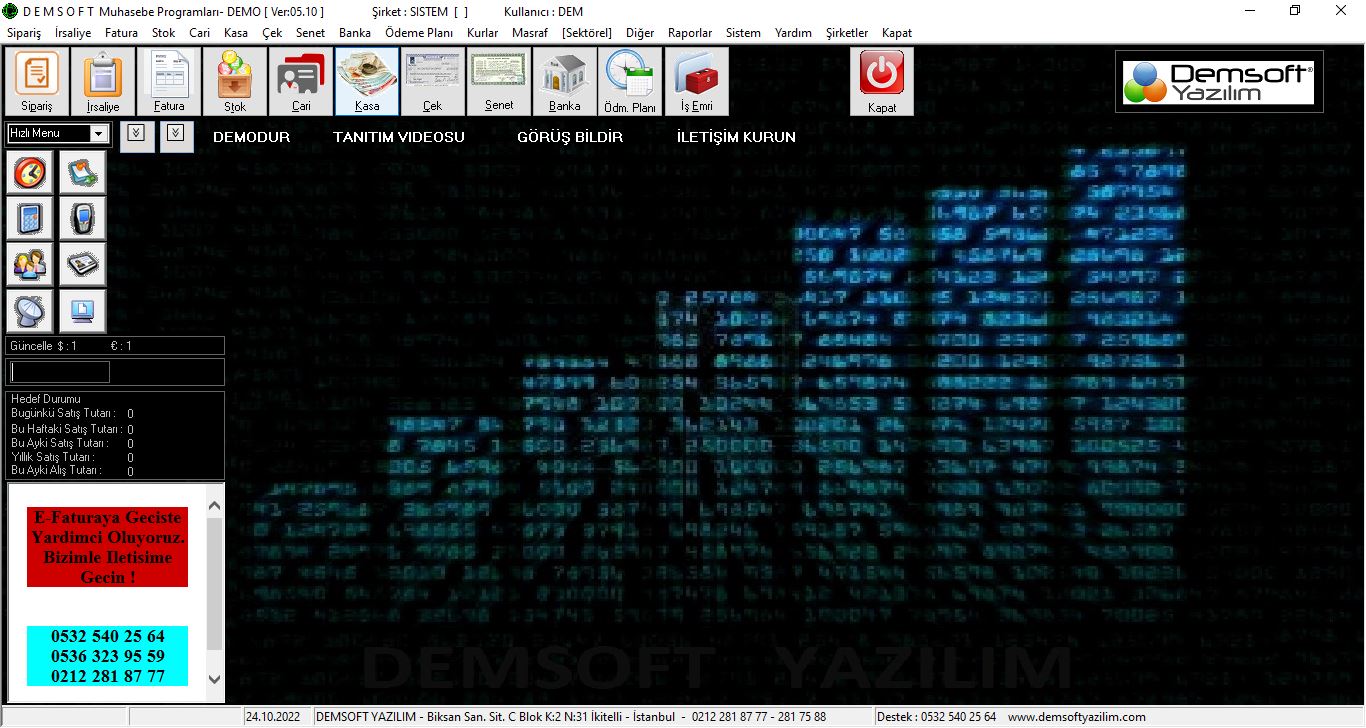Image resolution: width=1366 pixels, height=728 pixels.
Task: Open the Kasa menu in the menu bar
Action: [x=236, y=33]
